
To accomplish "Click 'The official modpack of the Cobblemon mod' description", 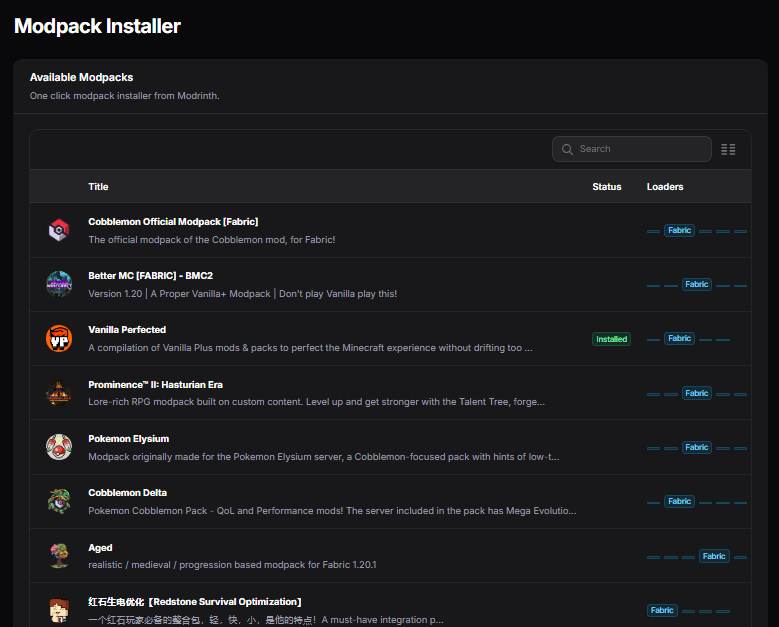I will 212,239.
